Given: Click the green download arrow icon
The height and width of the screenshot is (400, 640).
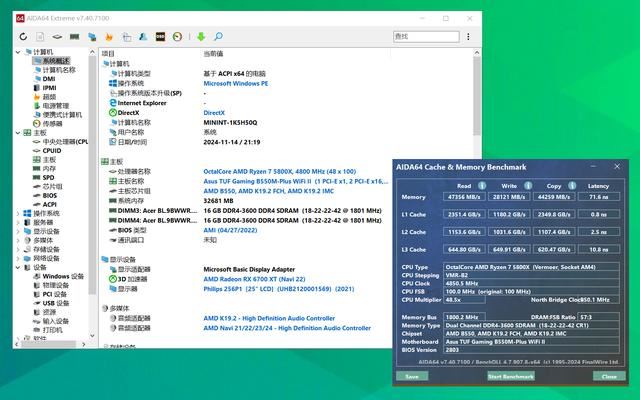Looking at the screenshot, I should click(201, 37).
